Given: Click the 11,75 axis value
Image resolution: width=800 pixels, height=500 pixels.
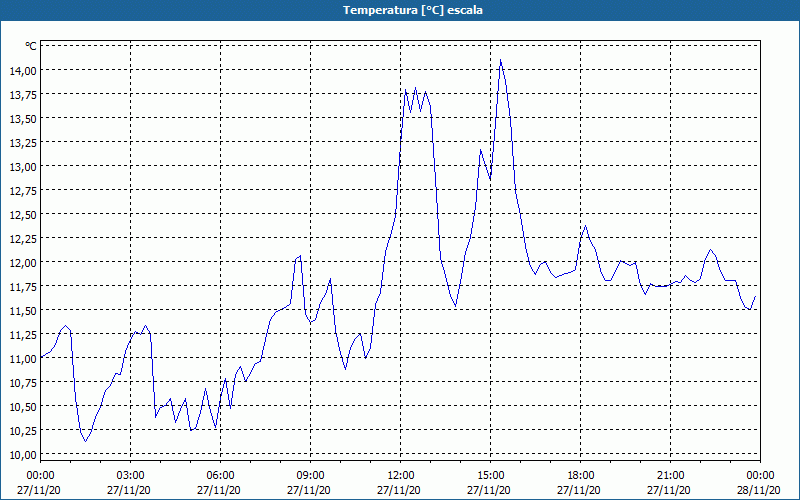Looking at the screenshot, I should pyautogui.click(x=23, y=286).
